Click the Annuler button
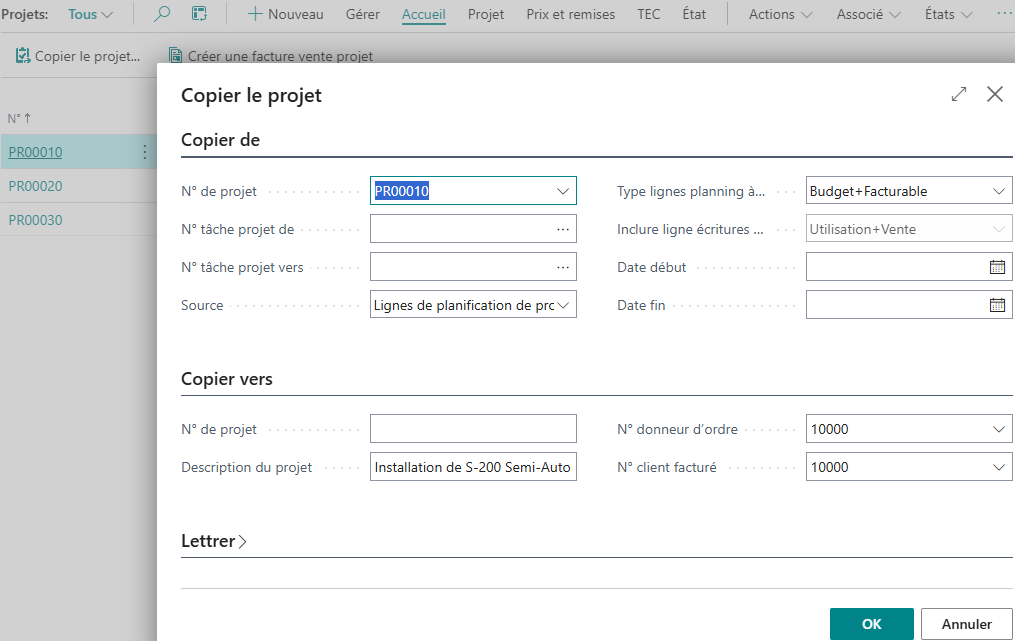 [x=966, y=624]
